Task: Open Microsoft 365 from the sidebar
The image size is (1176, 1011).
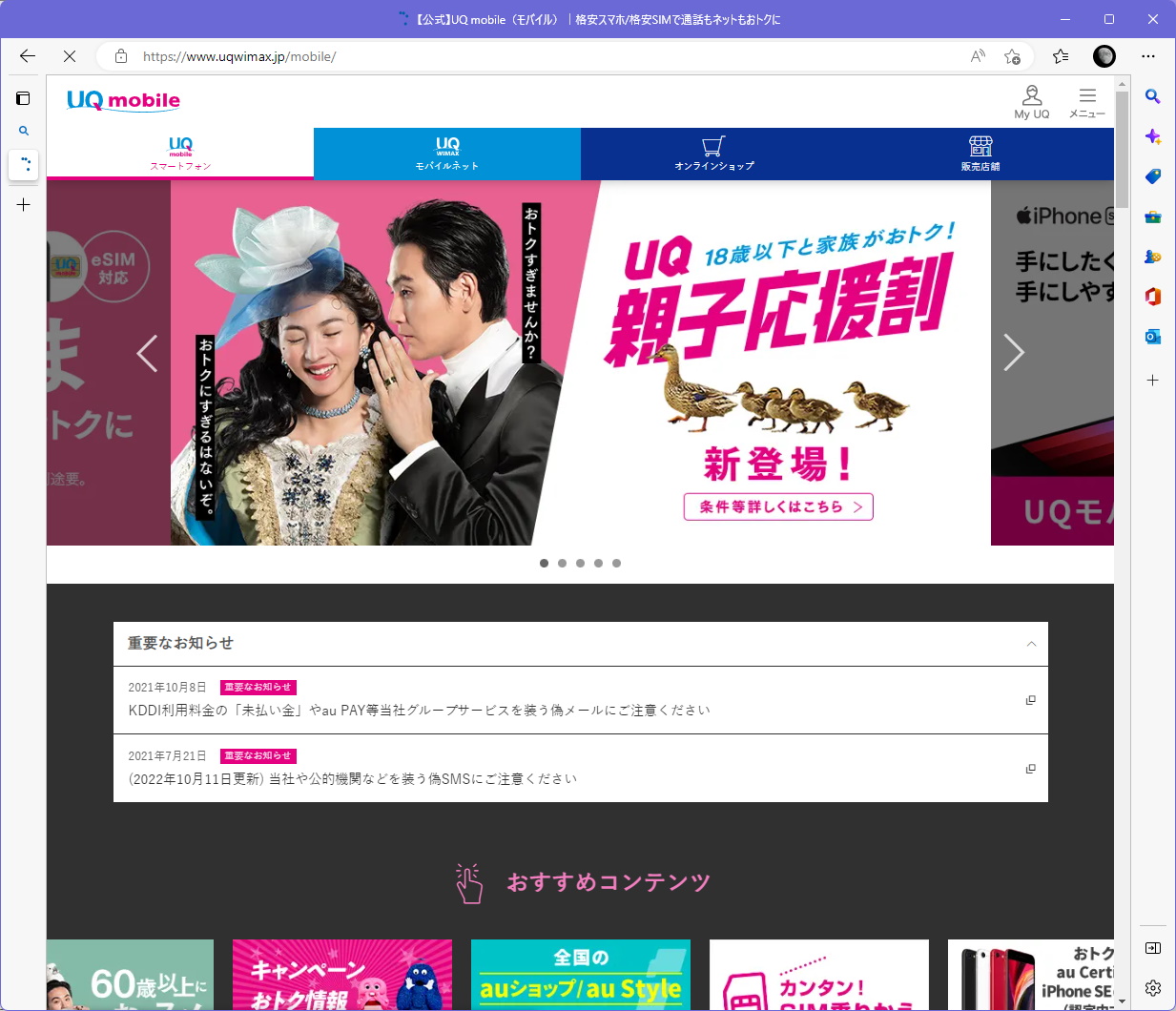Action: click(x=1153, y=297)
